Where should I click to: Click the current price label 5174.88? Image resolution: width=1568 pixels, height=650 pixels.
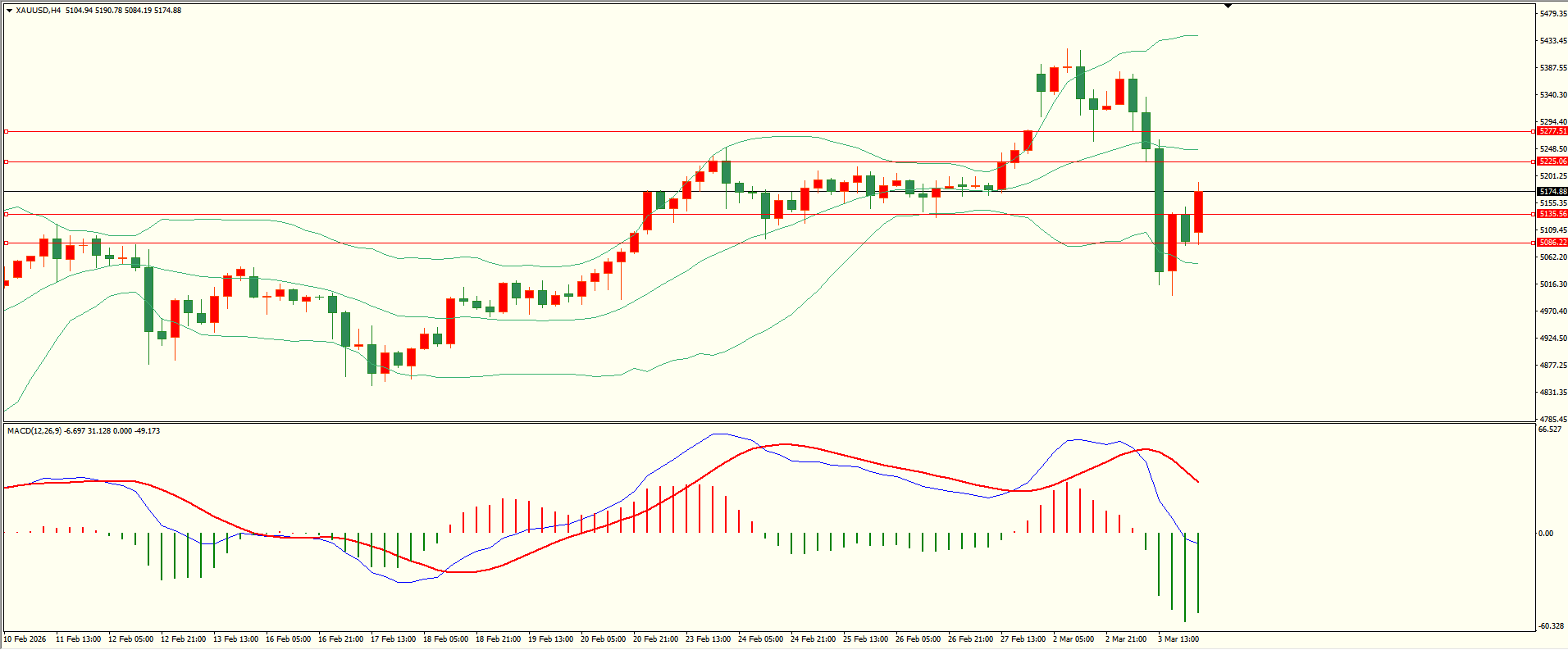1552,192
